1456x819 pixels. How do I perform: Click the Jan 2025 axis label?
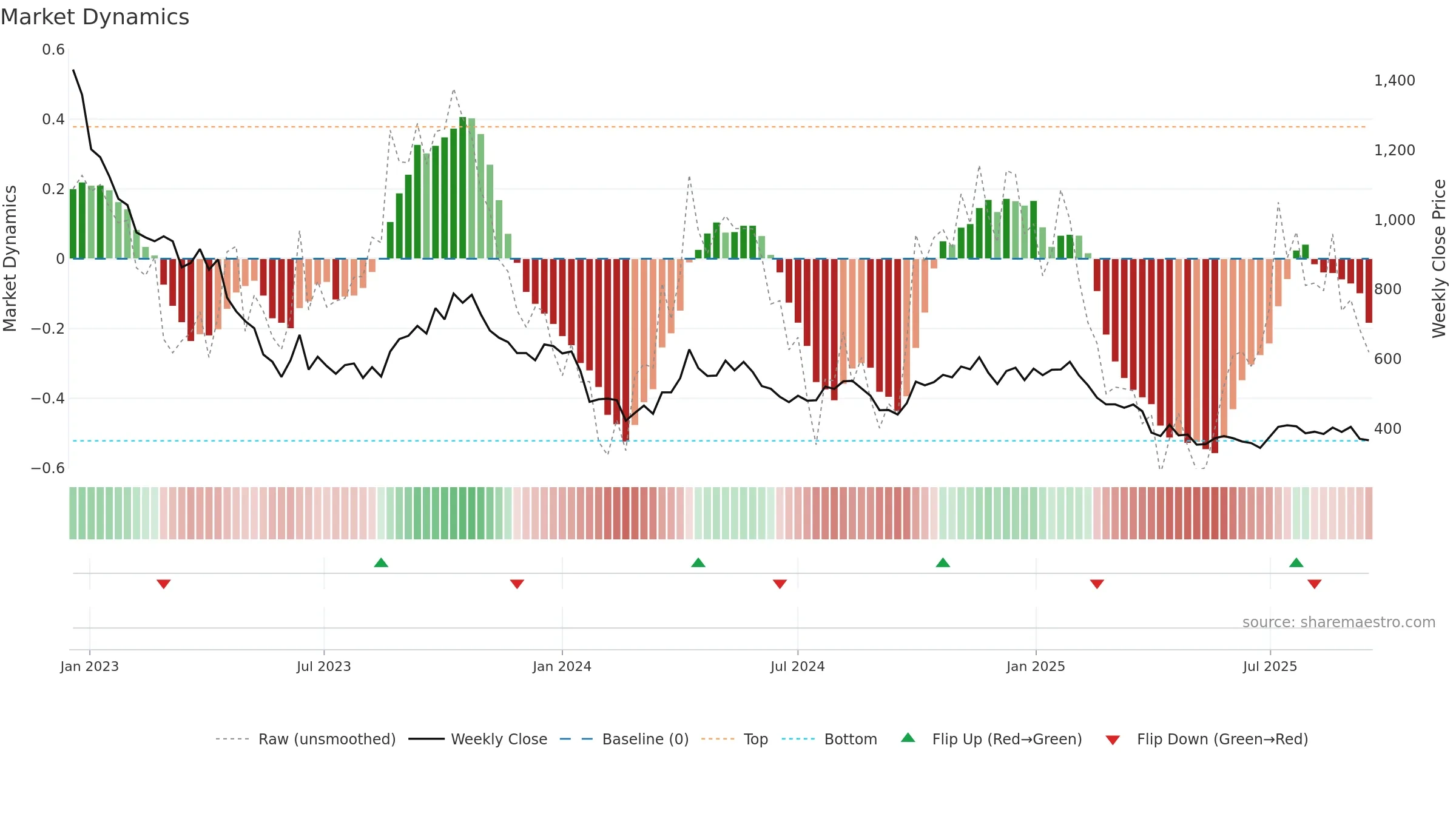pos(1036,666)
